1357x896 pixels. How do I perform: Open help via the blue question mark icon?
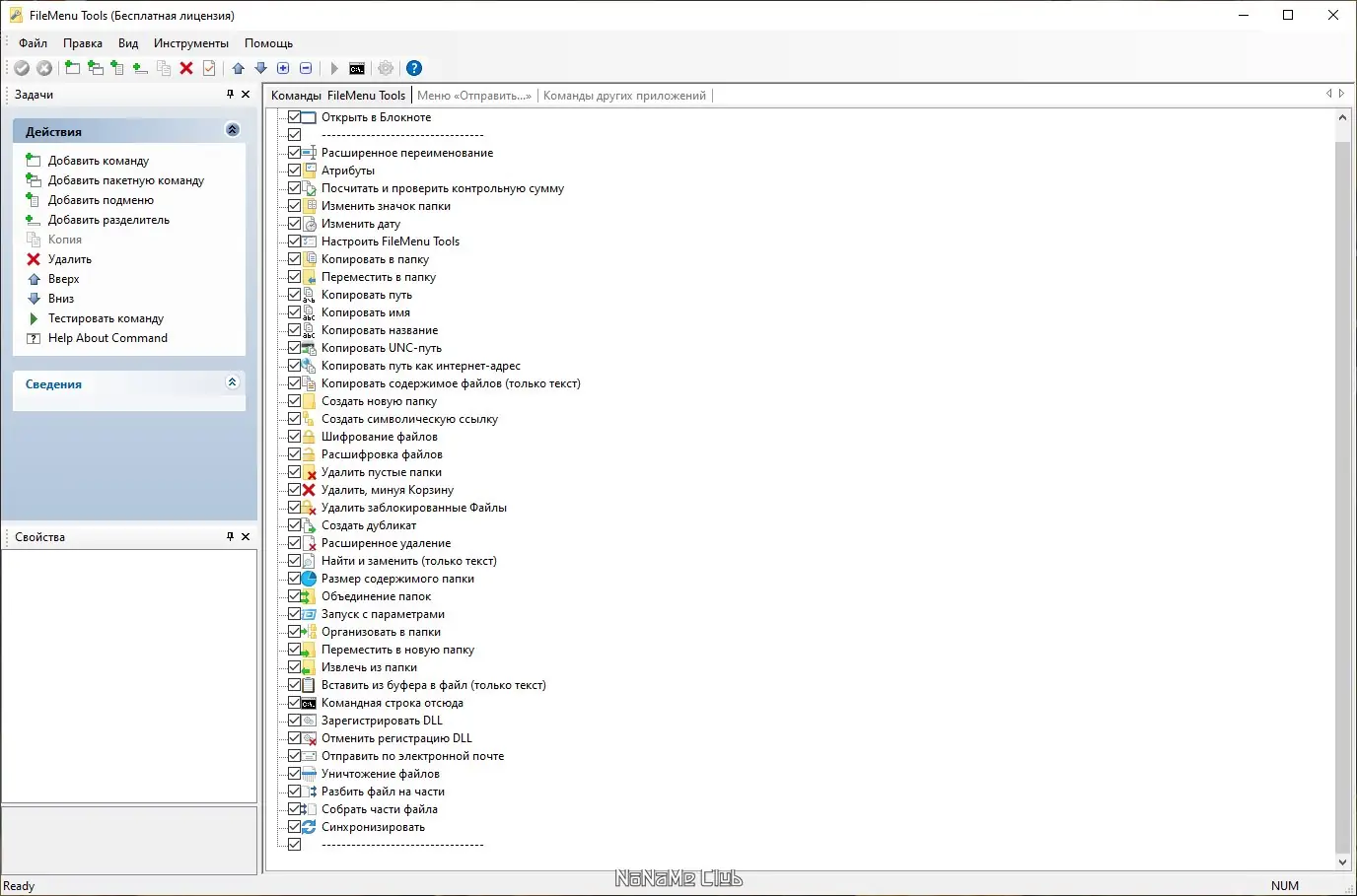click(414, 68)
